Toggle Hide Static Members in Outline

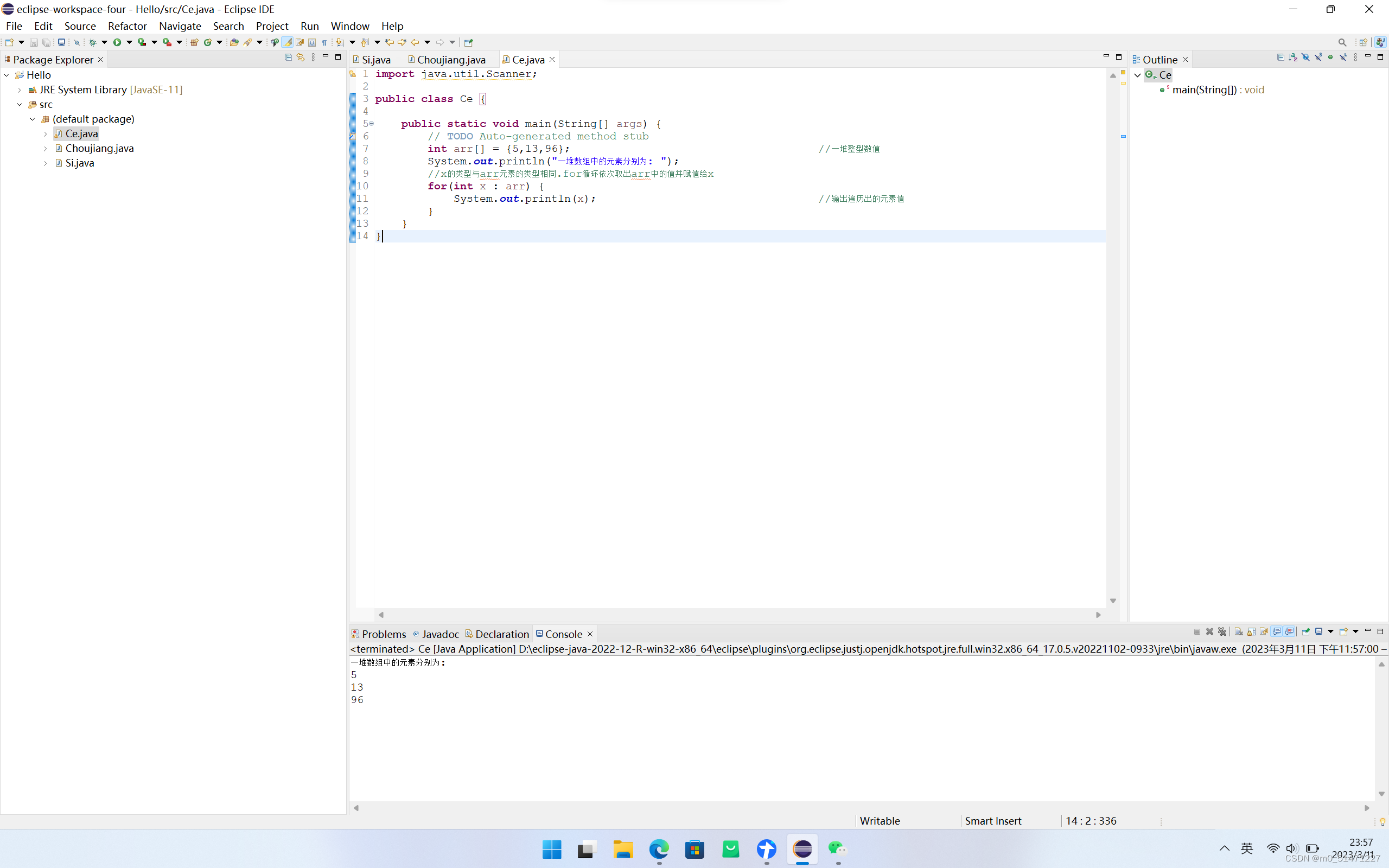[1318, 58]
